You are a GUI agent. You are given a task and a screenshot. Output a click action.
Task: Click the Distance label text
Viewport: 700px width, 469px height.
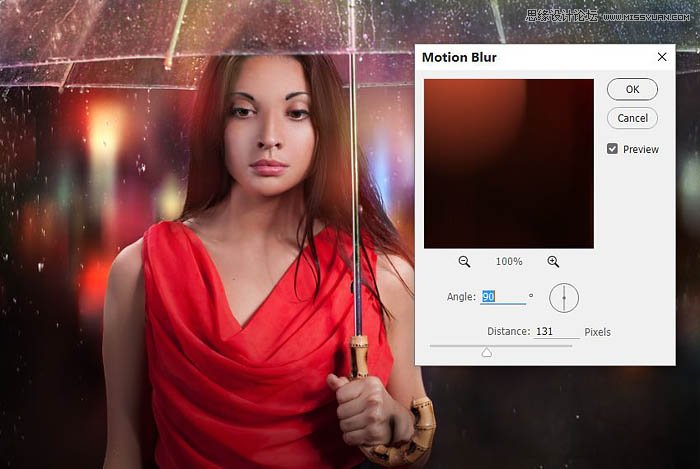(x=507, y=332)
